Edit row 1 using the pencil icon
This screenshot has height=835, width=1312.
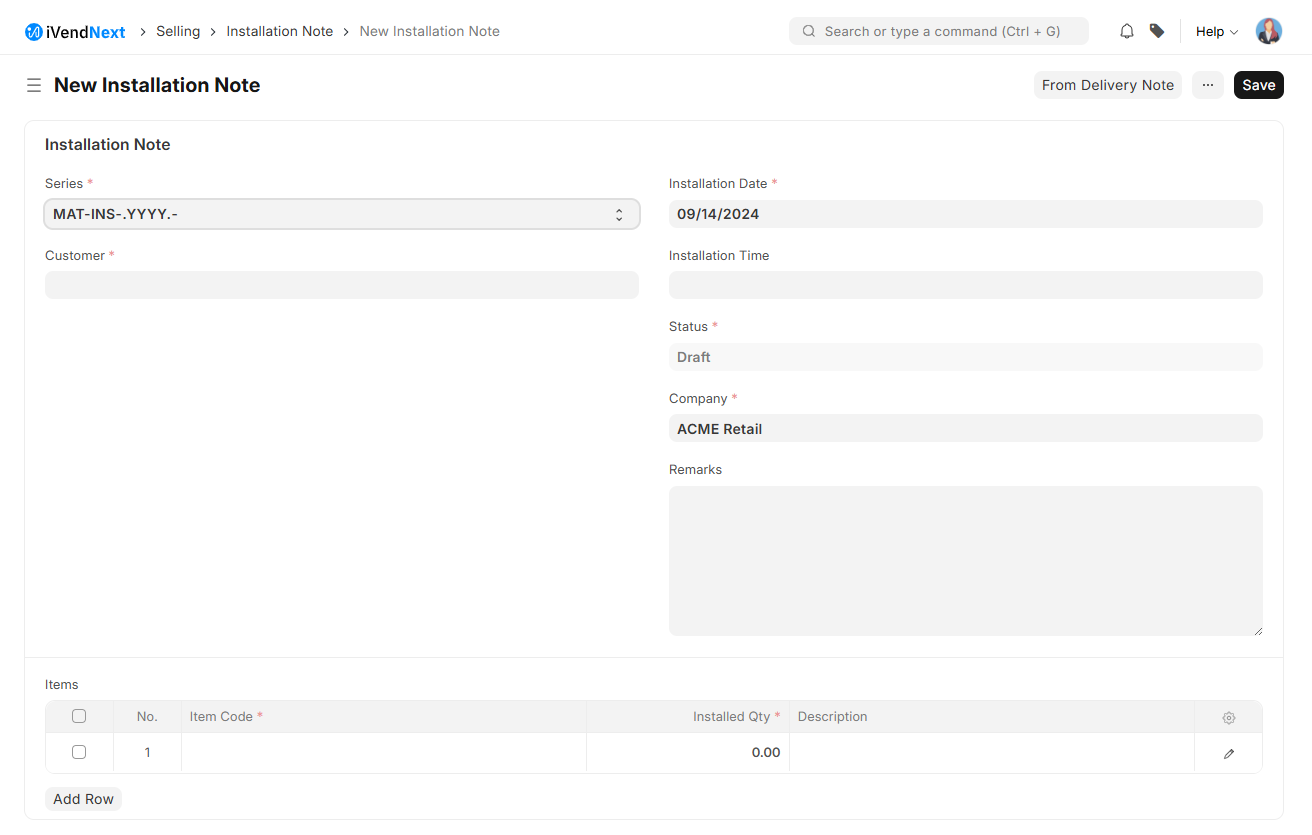pyautogui.click(x=1229, y=753)
